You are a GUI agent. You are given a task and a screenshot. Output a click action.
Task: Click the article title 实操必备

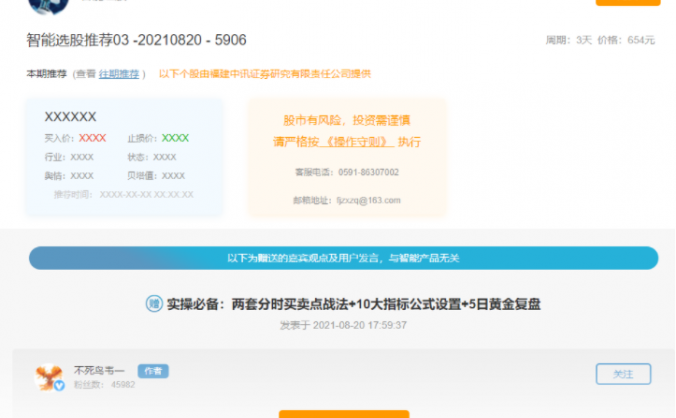[354, 304]
